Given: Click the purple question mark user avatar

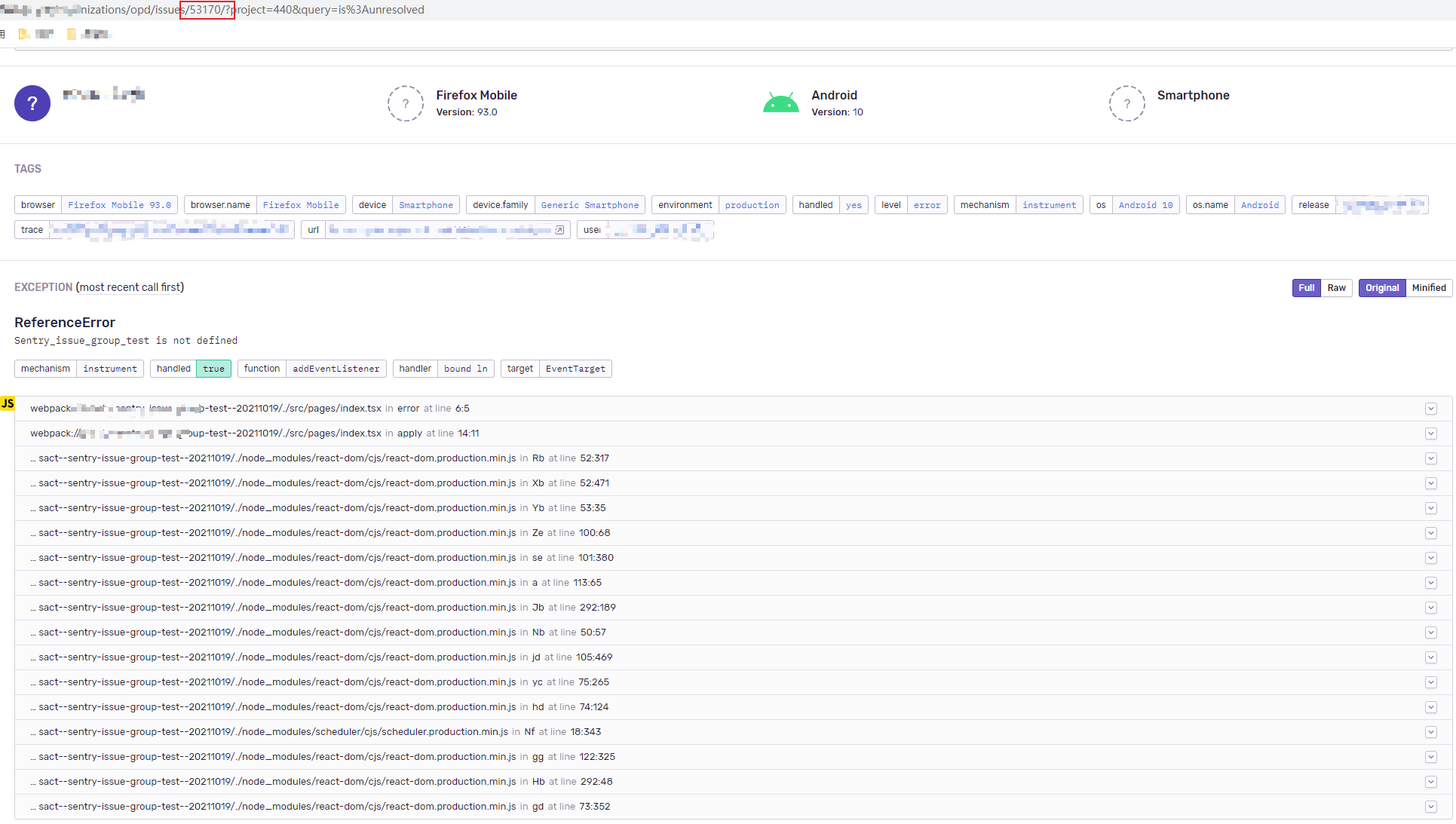Looking at the screenshot, I should 32,103.
